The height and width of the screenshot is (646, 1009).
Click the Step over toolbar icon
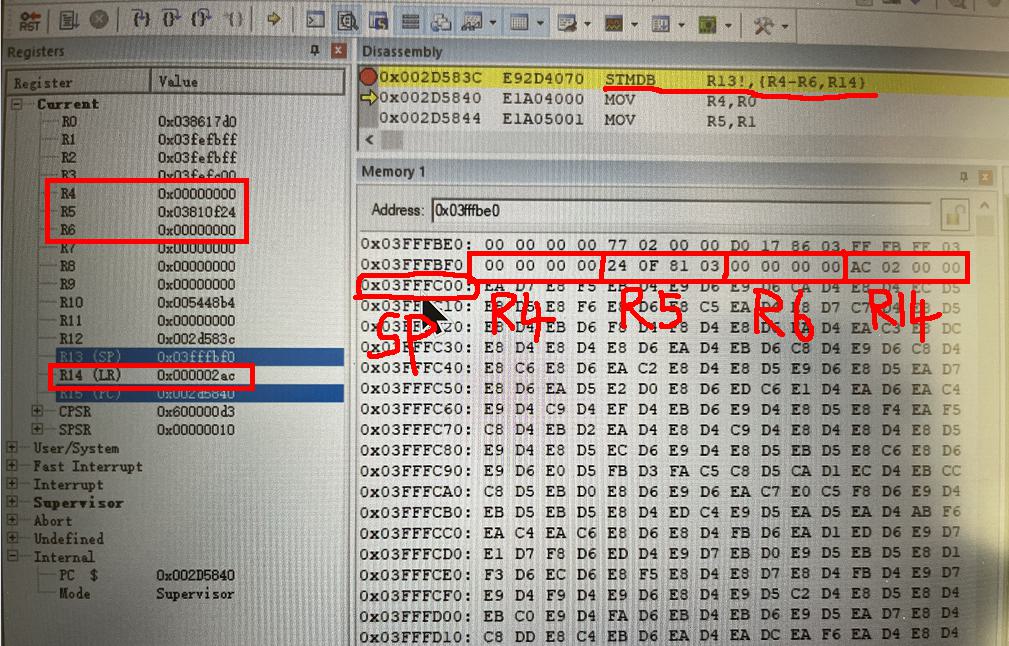[171, 19]
